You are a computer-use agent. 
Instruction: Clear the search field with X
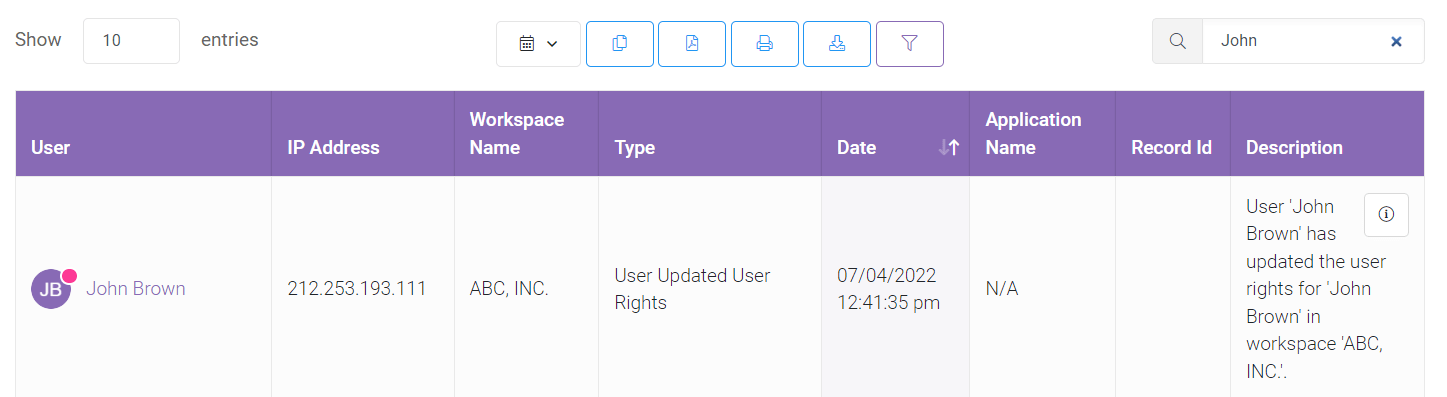coord(1397,41)
